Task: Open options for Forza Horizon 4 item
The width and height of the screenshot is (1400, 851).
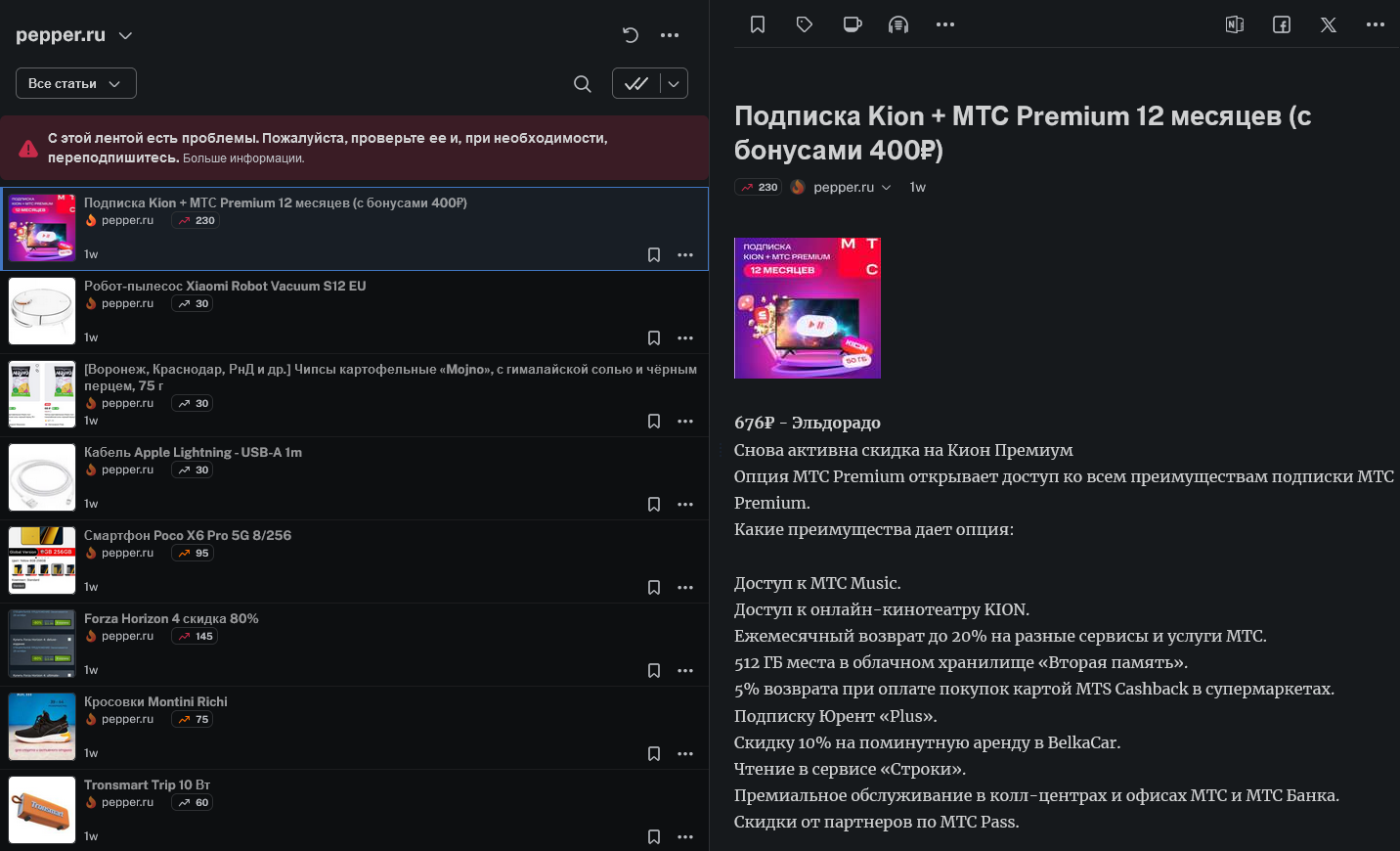Action: [x=685, y=670]
